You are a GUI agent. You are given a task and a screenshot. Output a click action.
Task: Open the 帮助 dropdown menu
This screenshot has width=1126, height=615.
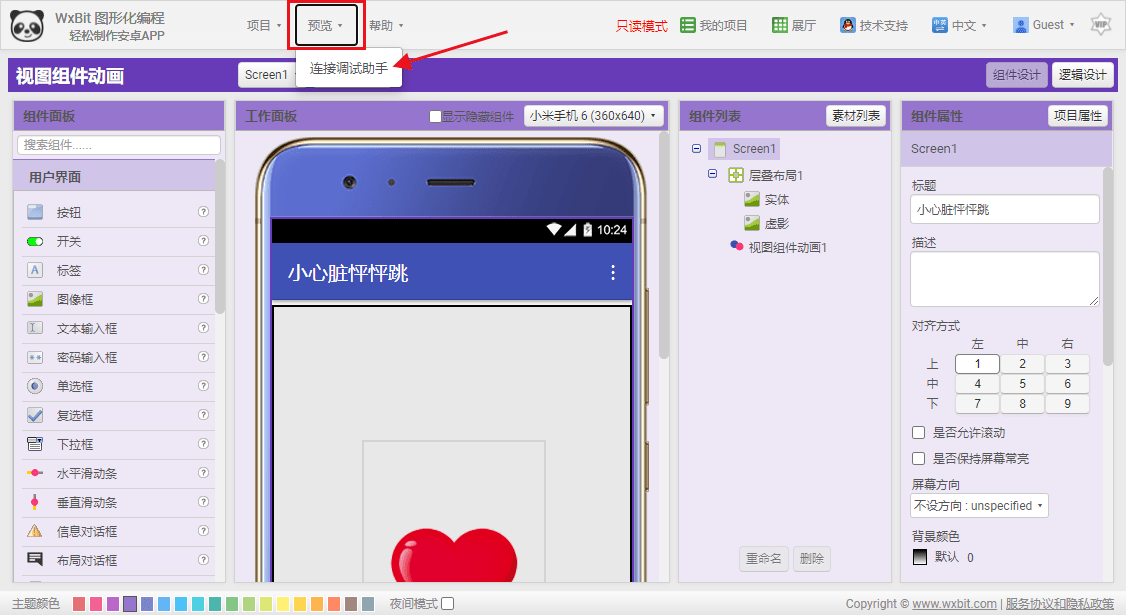tap(386, 26)
